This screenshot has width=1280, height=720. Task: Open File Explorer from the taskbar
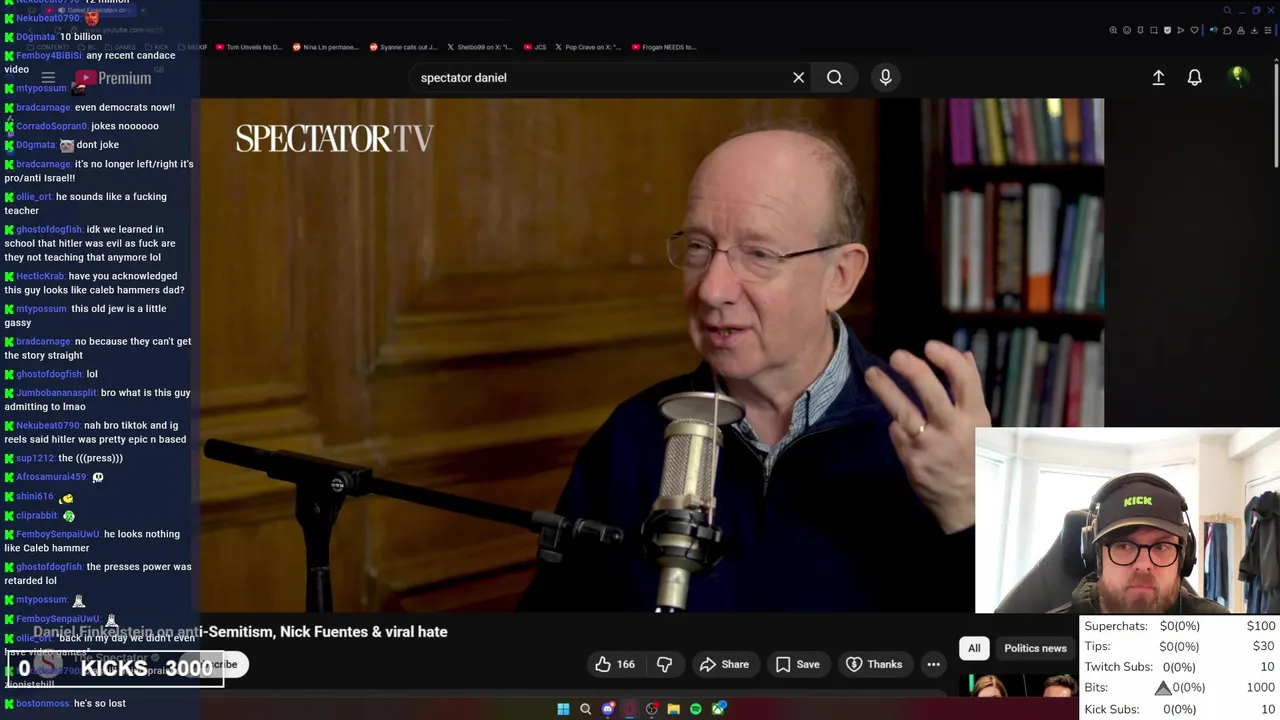coord(673,709)
